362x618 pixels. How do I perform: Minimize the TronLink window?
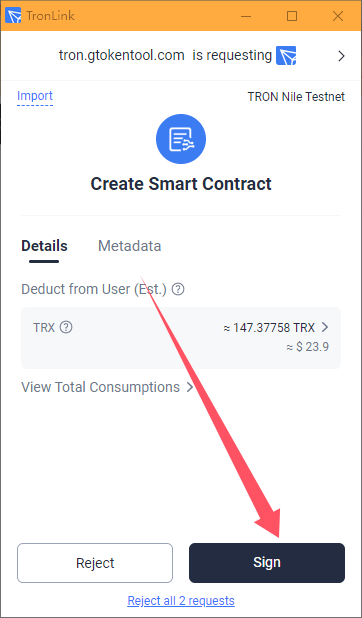coord(246,16)
